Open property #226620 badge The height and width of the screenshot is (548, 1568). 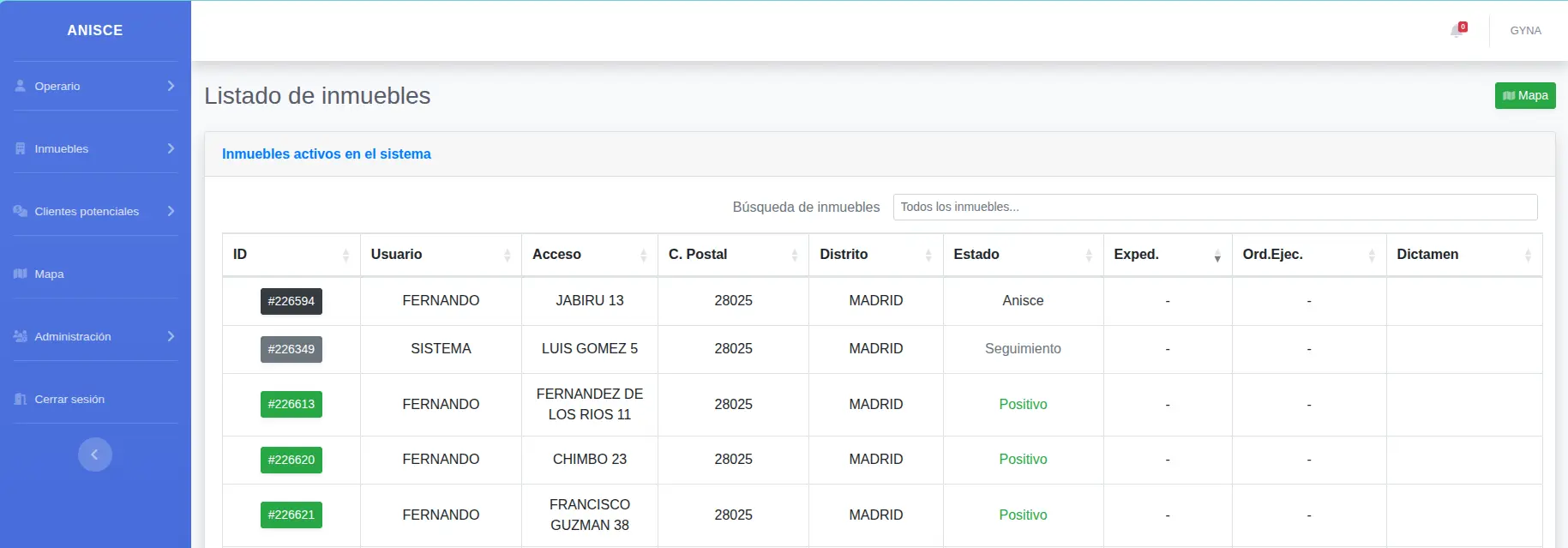[291, 460]
